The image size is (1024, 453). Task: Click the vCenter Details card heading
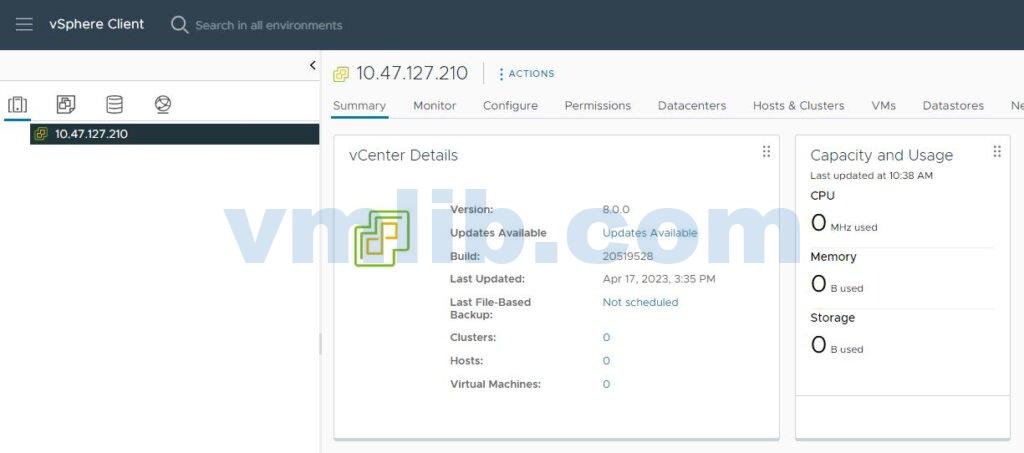(x=404, y=155)
